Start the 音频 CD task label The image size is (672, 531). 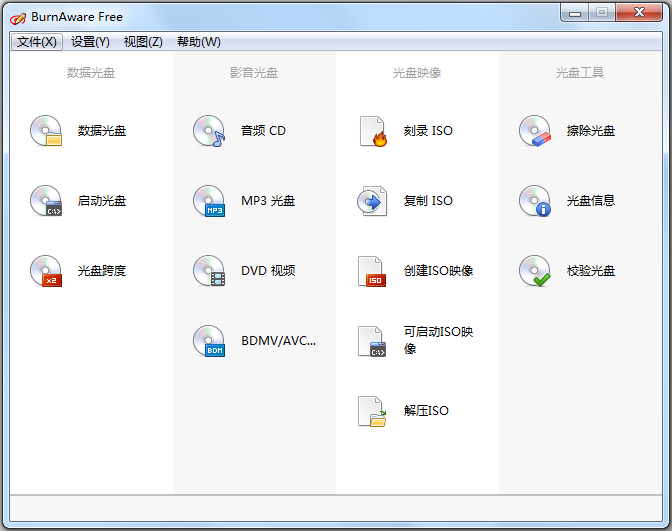tap(263, 131)
